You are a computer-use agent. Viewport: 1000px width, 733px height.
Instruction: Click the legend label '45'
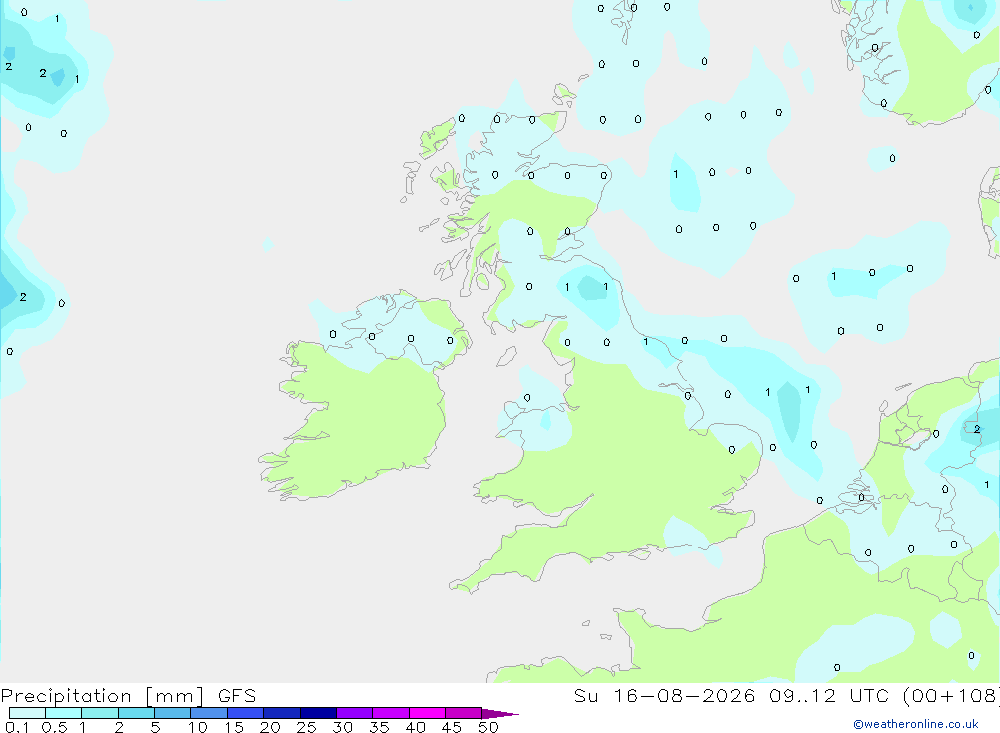click(452, 727)
